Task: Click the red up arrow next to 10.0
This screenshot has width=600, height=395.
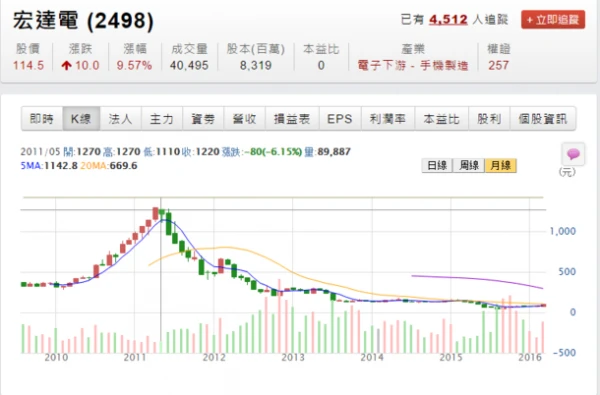Action: (x=67, y=65)
